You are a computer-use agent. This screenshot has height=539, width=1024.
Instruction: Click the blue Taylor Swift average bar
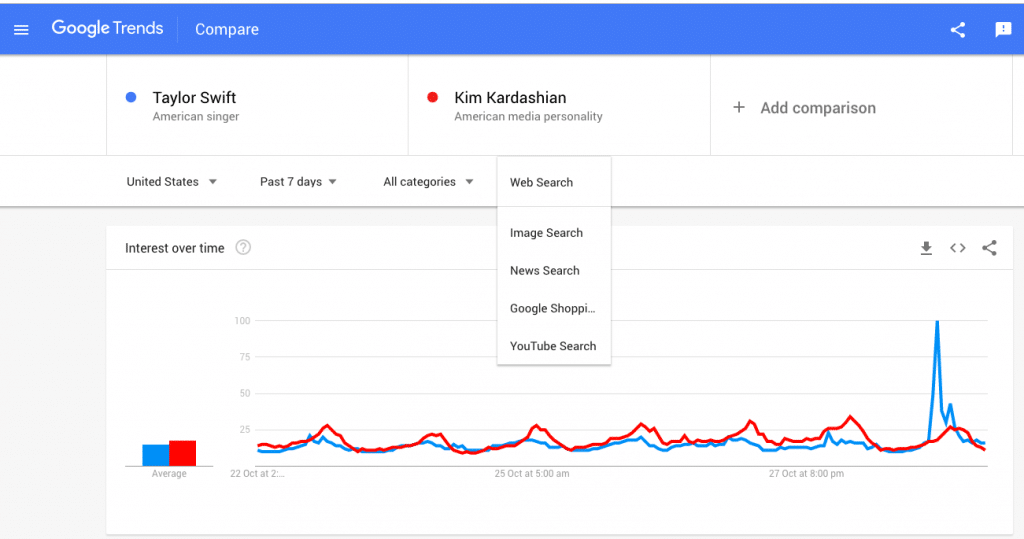tap(156, 455)
